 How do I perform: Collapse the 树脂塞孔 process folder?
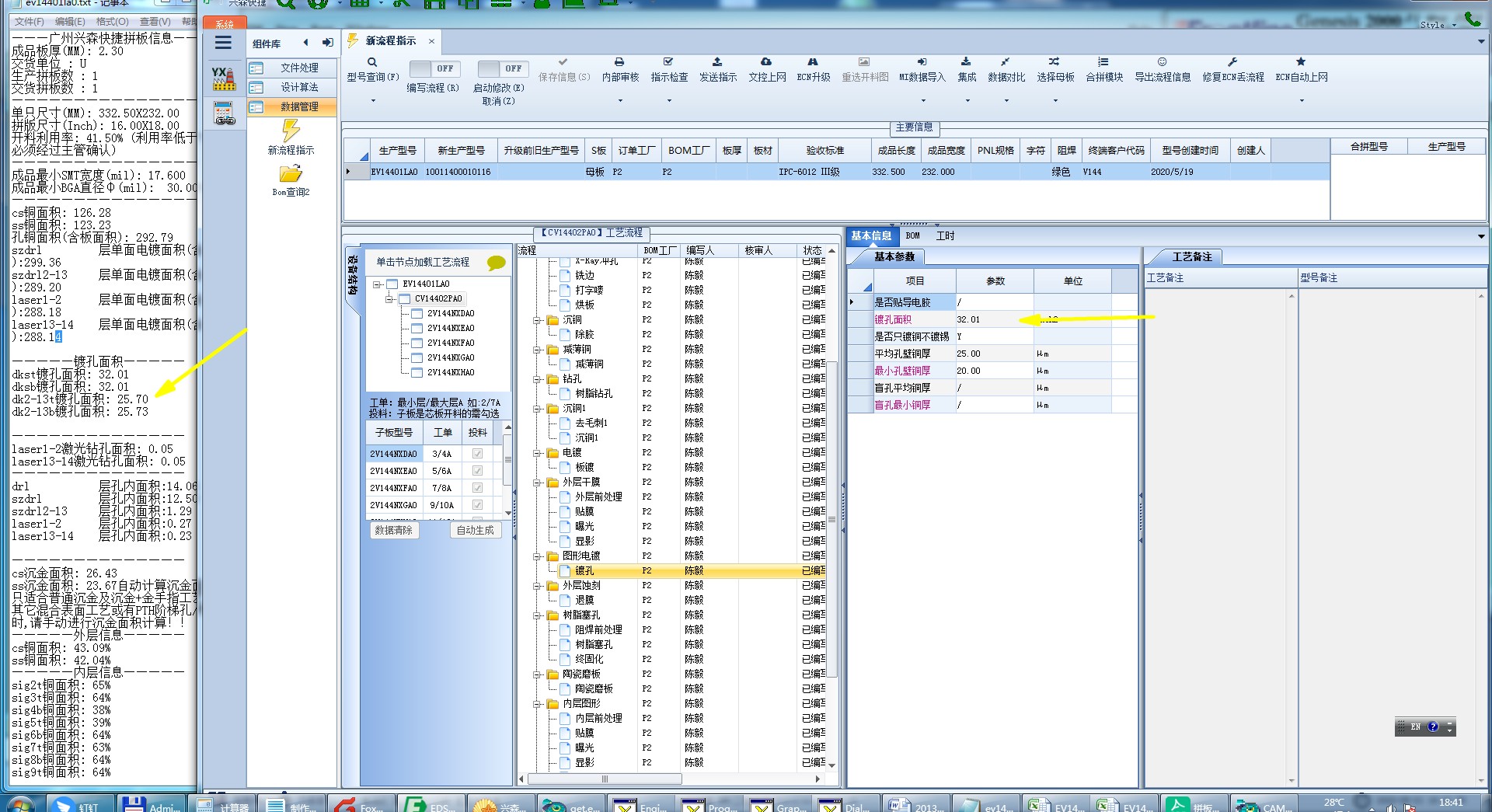click(x=537, y=615)
